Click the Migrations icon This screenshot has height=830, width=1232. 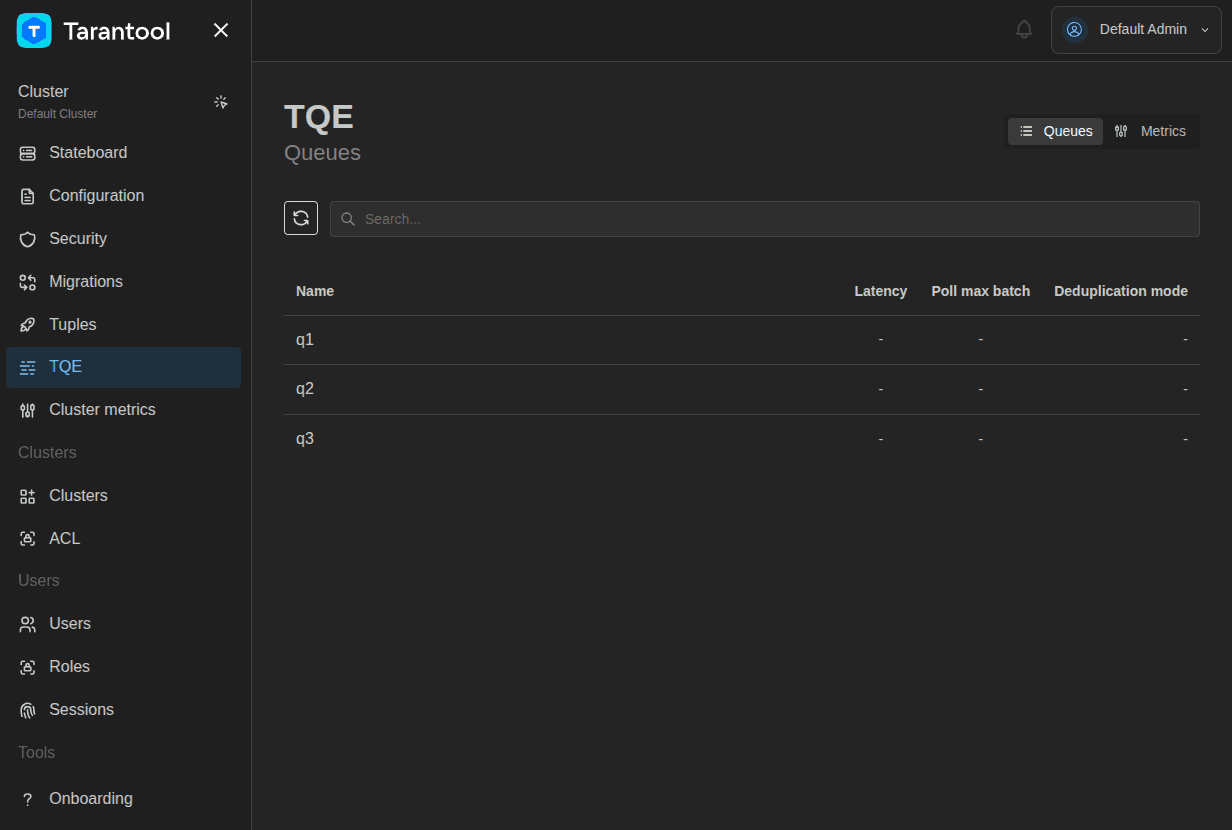(x=28, y=282)
